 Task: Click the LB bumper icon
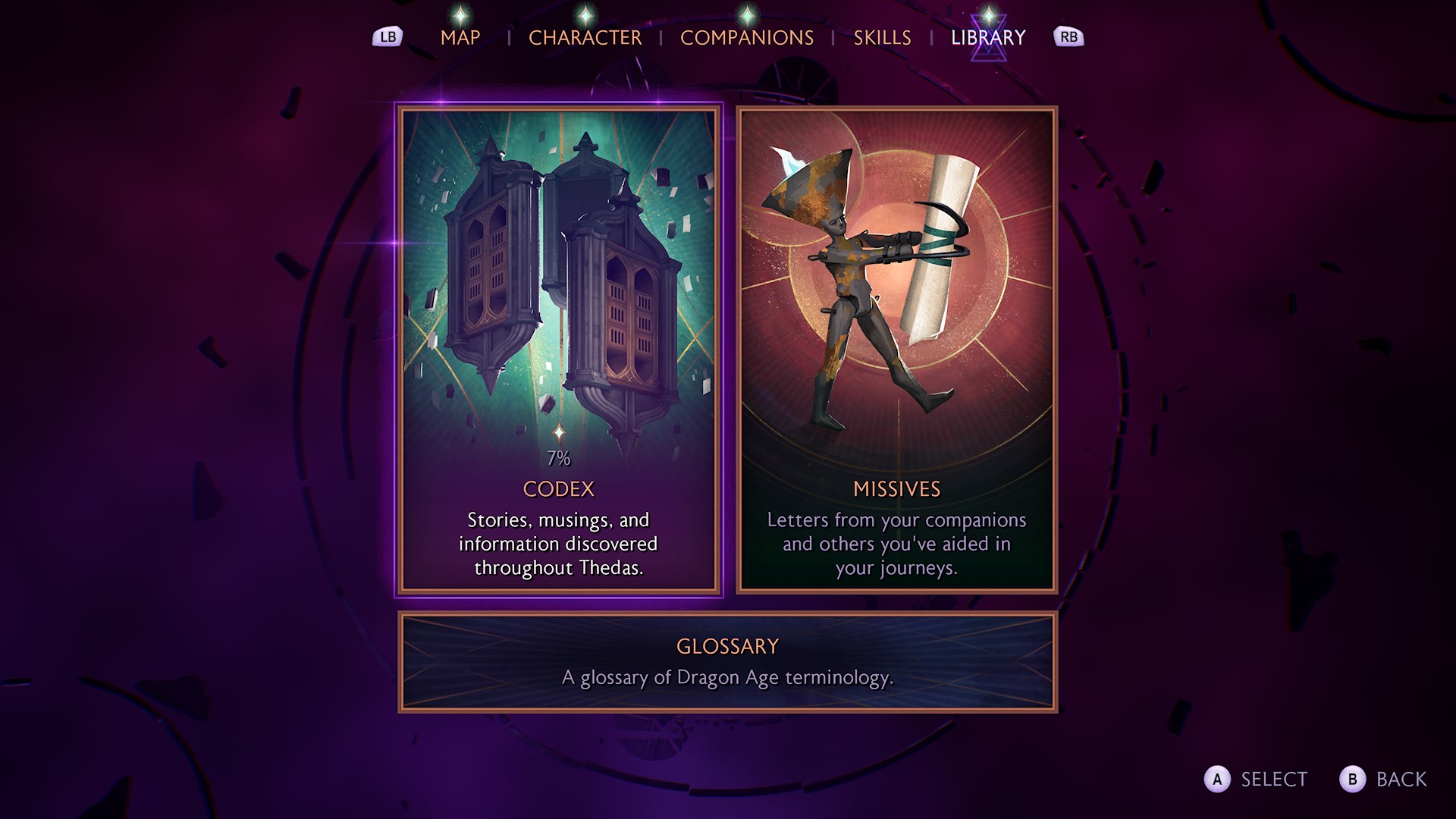pos(388,36)
